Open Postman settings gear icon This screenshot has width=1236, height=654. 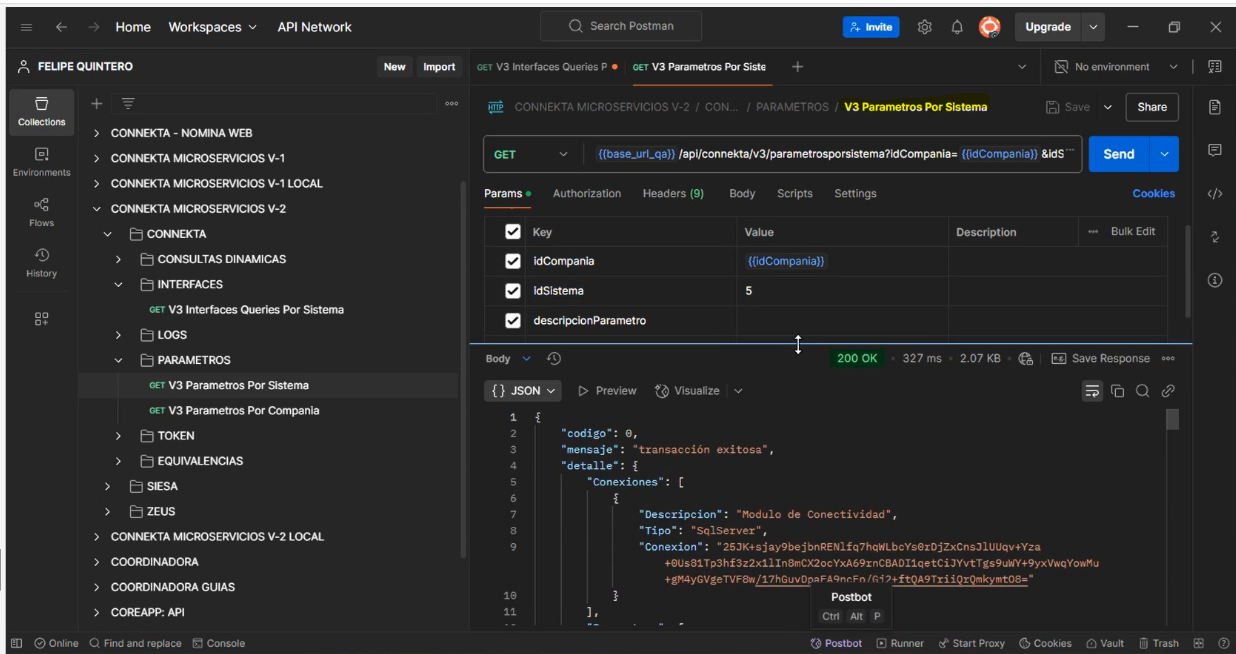pyautogui.click(x=925, y=27)
